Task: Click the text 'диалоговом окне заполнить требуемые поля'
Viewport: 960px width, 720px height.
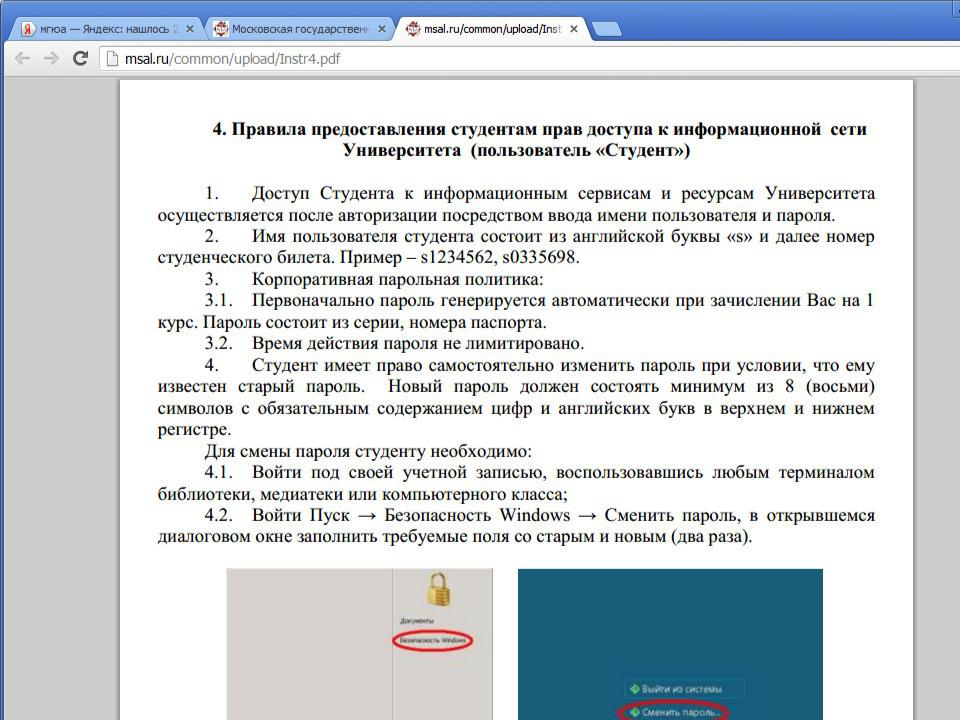Action: click(334, 537)
